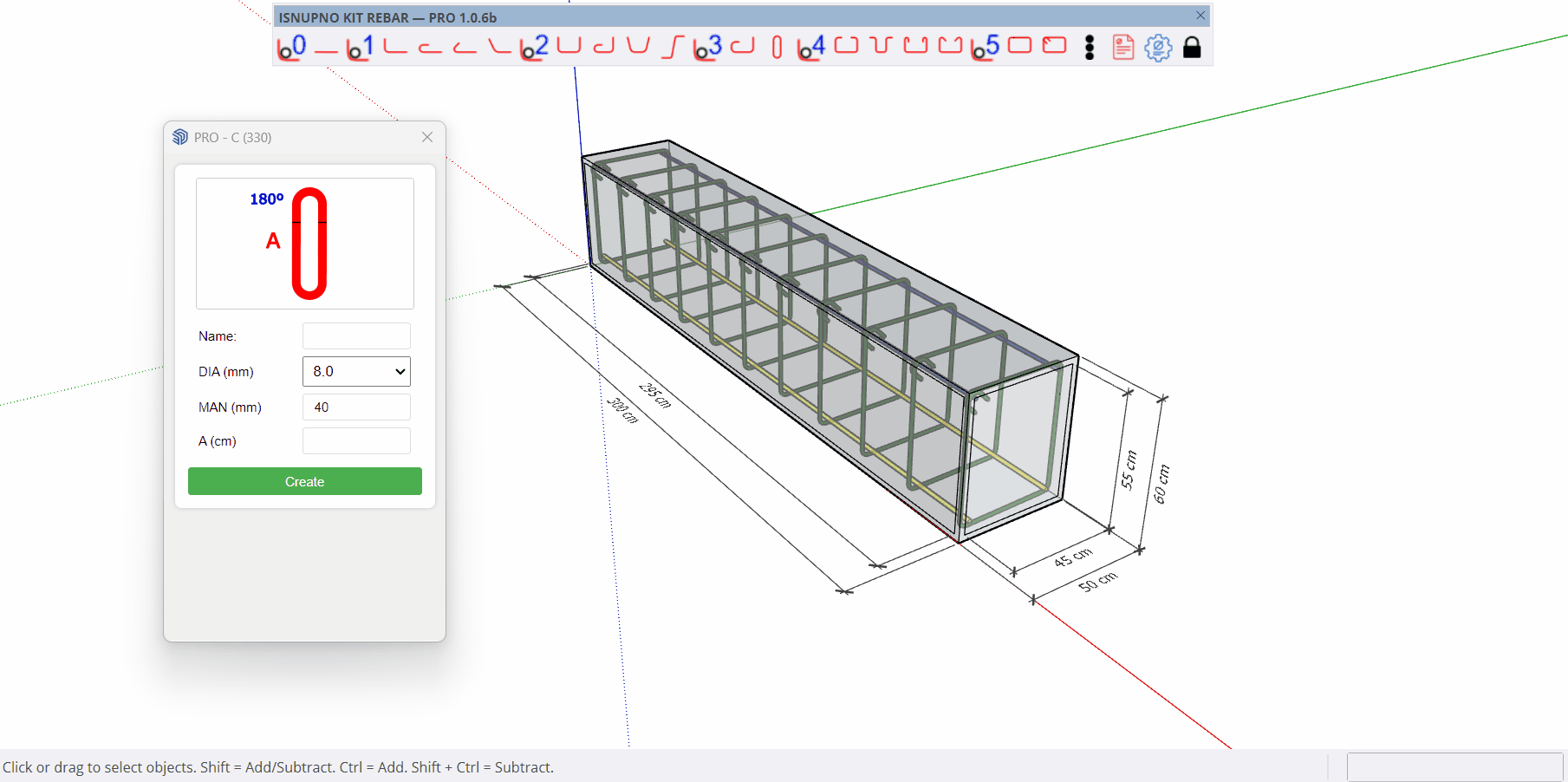Select the straight bar rebar shape
This screenshot has height=782, width=1568.
click(x=326, y=49)
